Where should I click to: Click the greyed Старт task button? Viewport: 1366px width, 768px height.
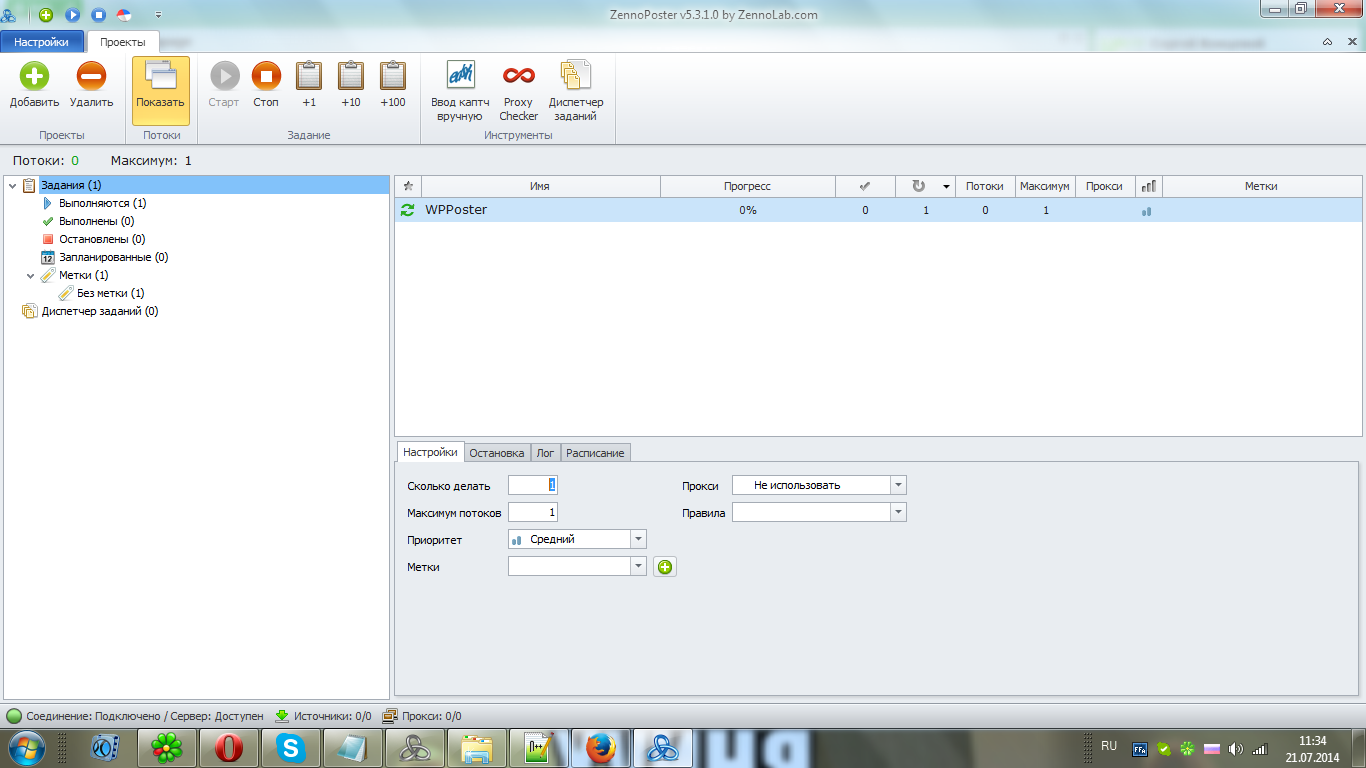224,86
